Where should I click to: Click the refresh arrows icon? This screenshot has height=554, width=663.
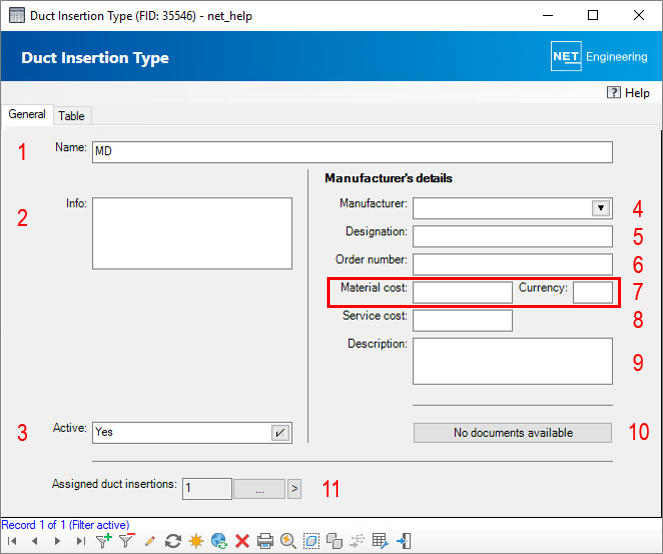click(x=173, y=541)
